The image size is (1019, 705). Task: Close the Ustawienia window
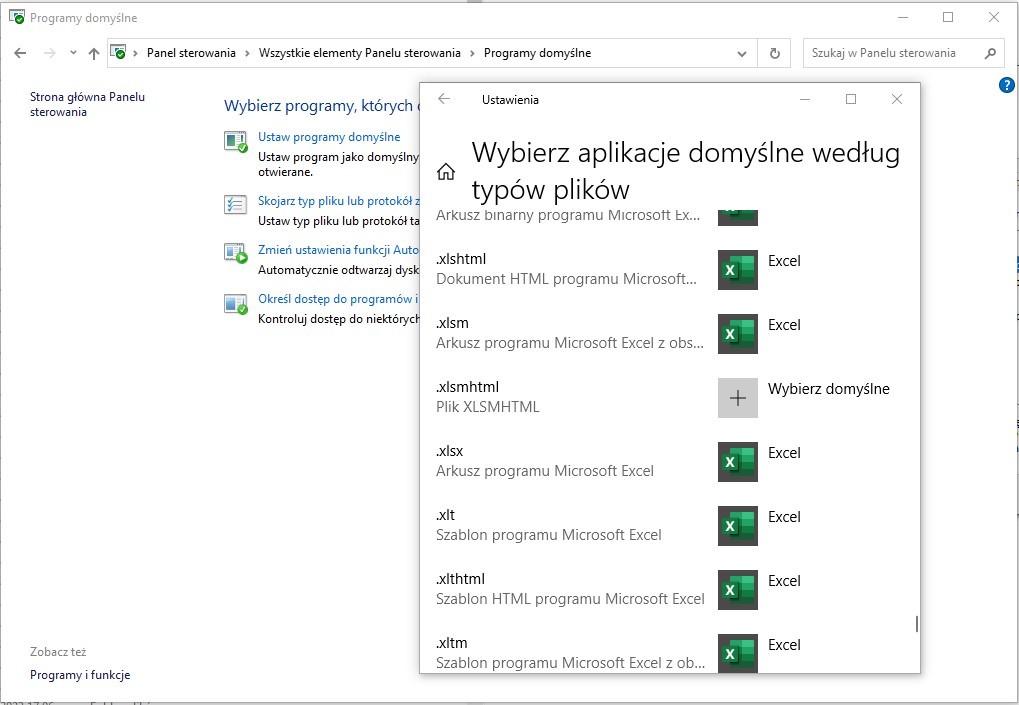[897, 99]
